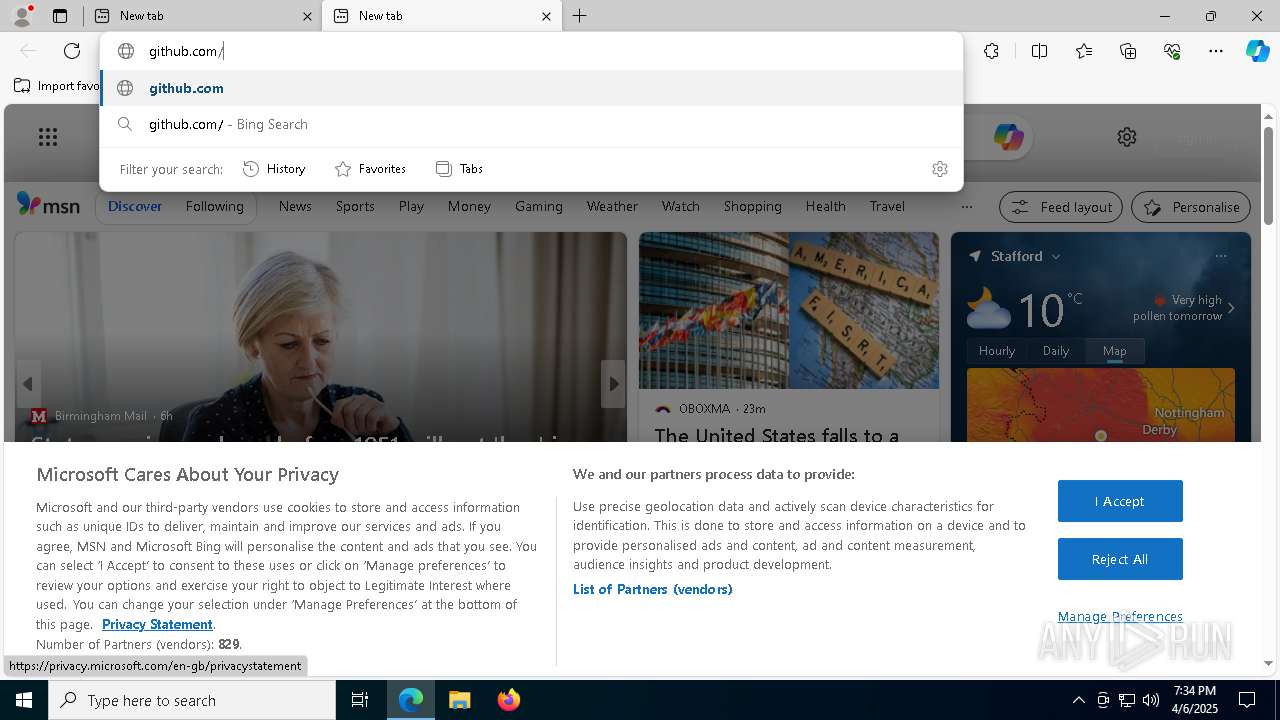Click Windows taskbar search box

tap(192, 700)
